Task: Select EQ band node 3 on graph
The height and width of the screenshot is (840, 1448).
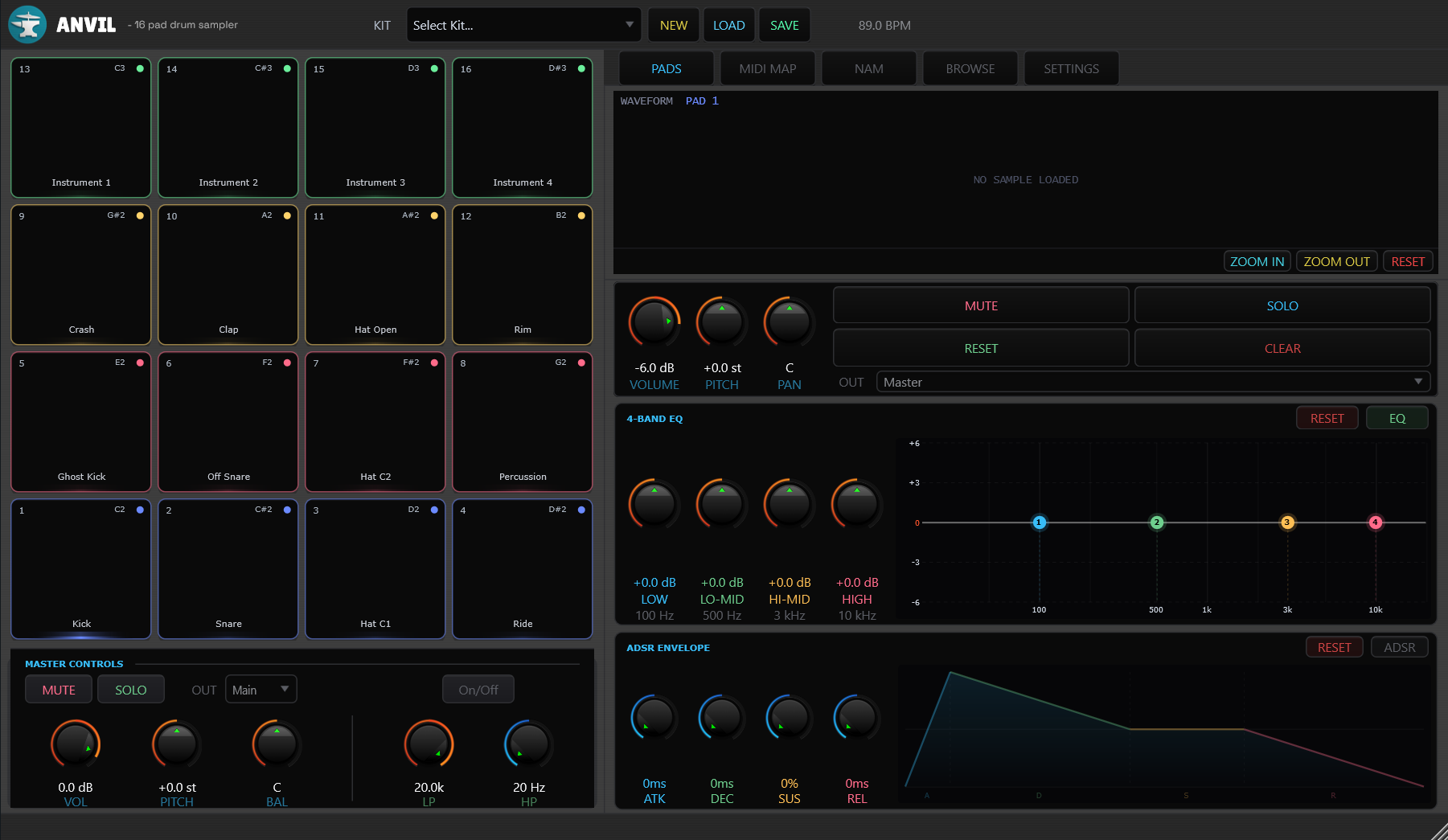Action: tap(1287, 522)
